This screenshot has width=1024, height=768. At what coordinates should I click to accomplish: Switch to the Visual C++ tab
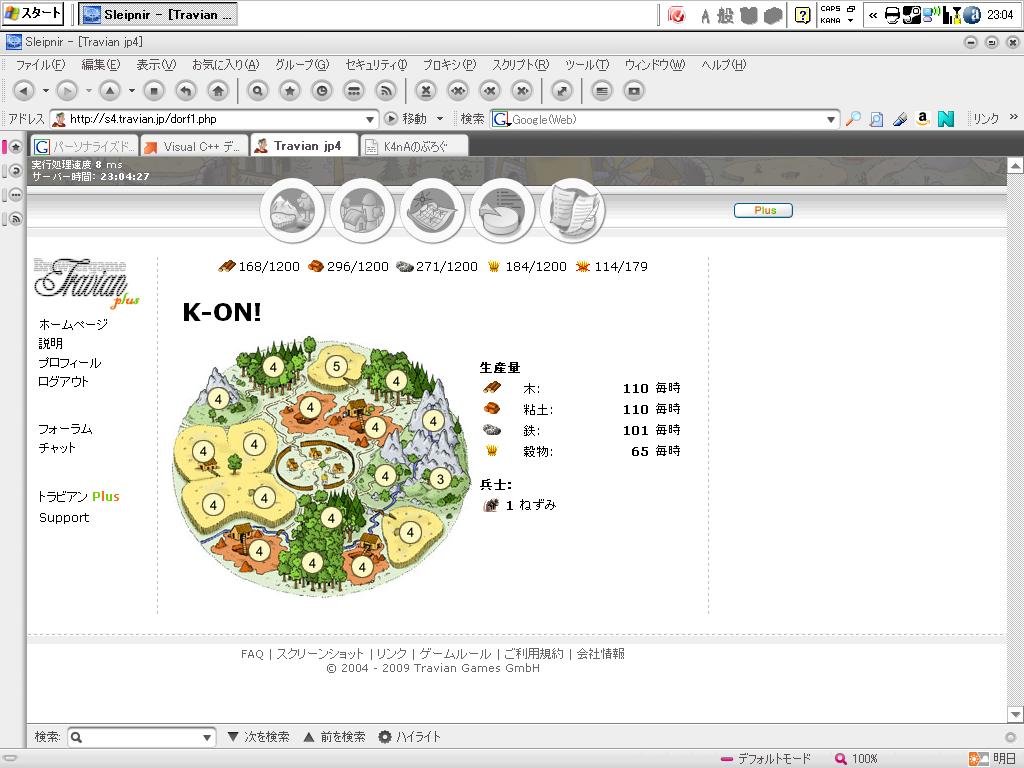coord(195,146)
